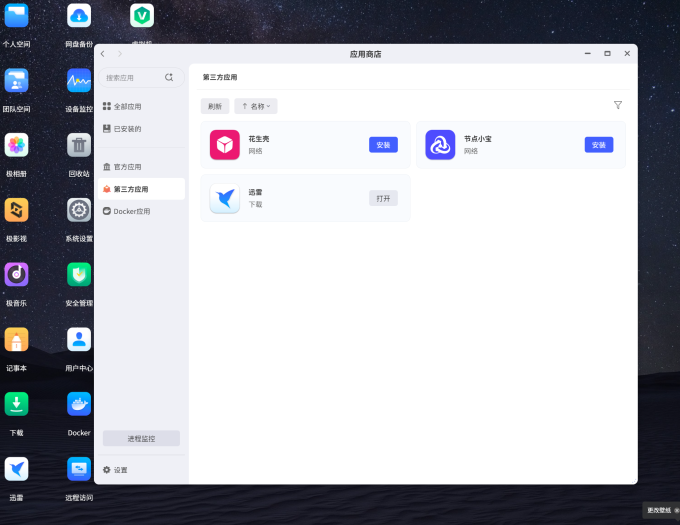Click the 搜索应用 search field
680x525 pixels.
(141, 78)
